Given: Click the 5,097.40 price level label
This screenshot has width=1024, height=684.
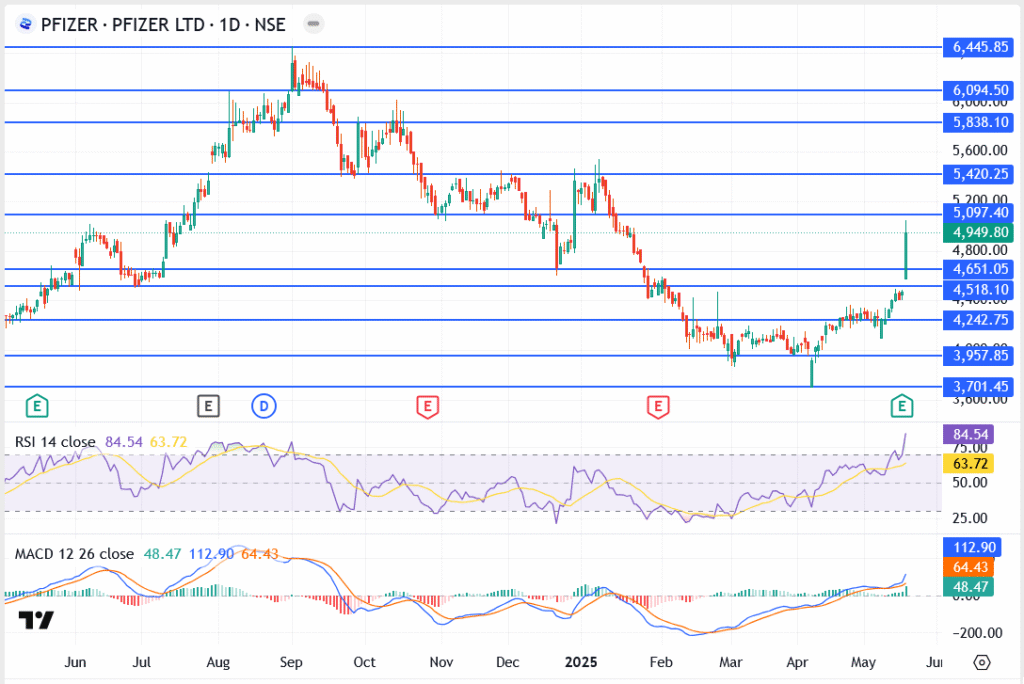Looking at the screenshot, I should point(978,212).
